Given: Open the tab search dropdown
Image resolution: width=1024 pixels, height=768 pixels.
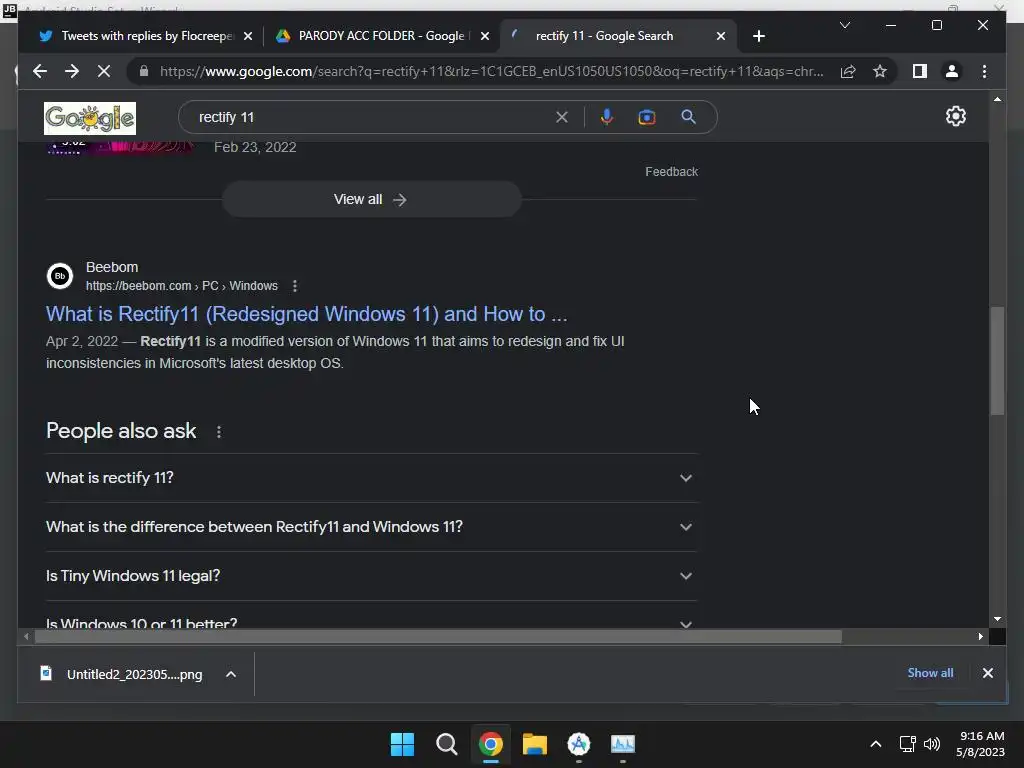Looking at the screenshot, I should (844, 25).
